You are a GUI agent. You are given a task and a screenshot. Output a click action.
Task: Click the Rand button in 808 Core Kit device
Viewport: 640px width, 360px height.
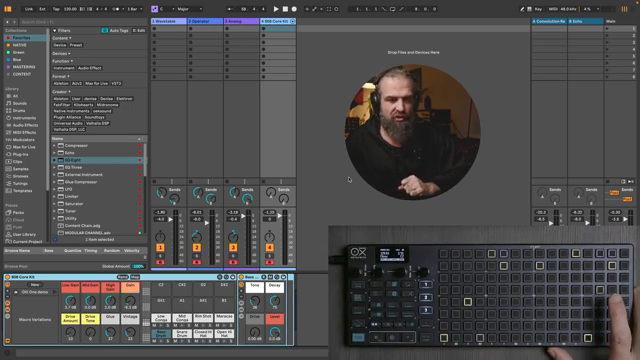click(122, 277)
